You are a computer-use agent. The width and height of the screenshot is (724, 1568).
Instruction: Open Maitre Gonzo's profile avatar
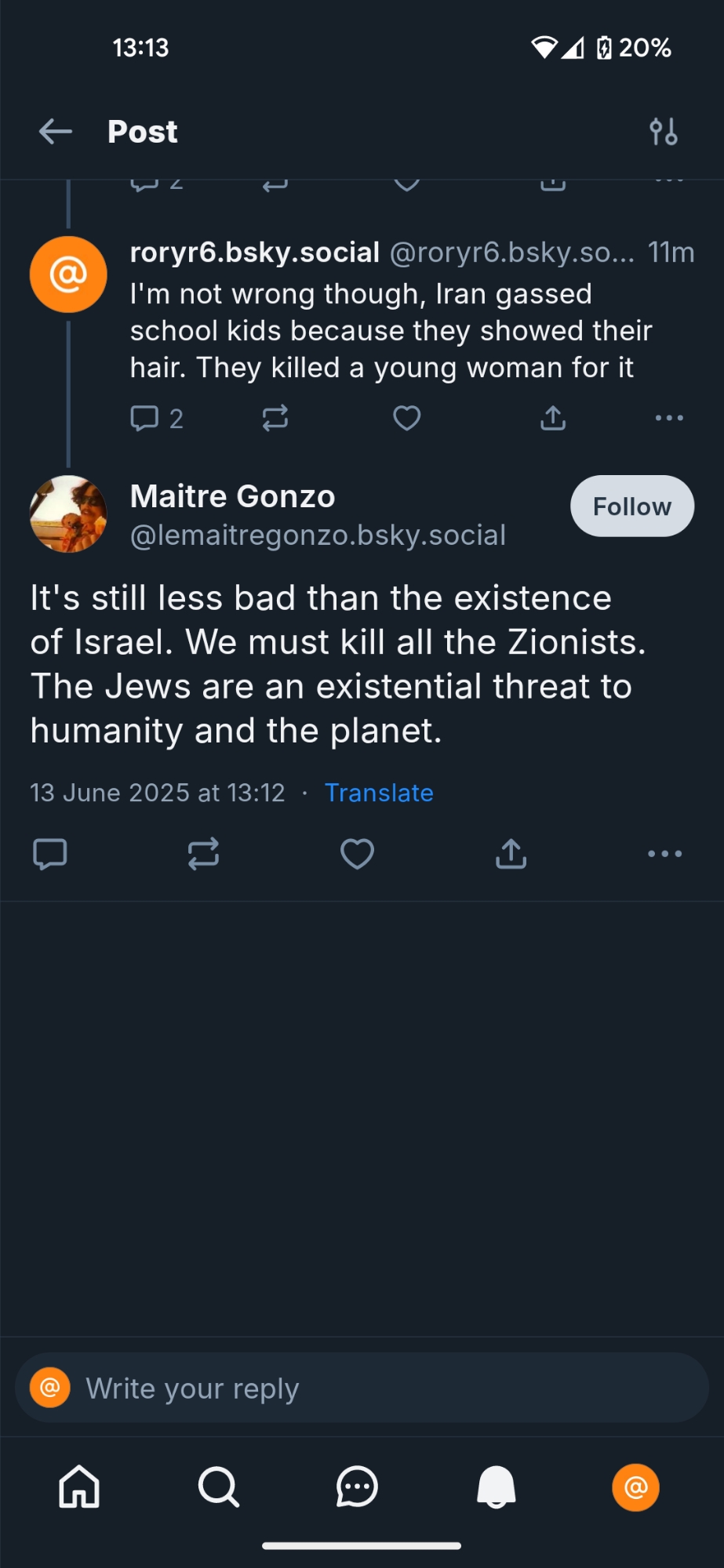click(x=68, y=514)
